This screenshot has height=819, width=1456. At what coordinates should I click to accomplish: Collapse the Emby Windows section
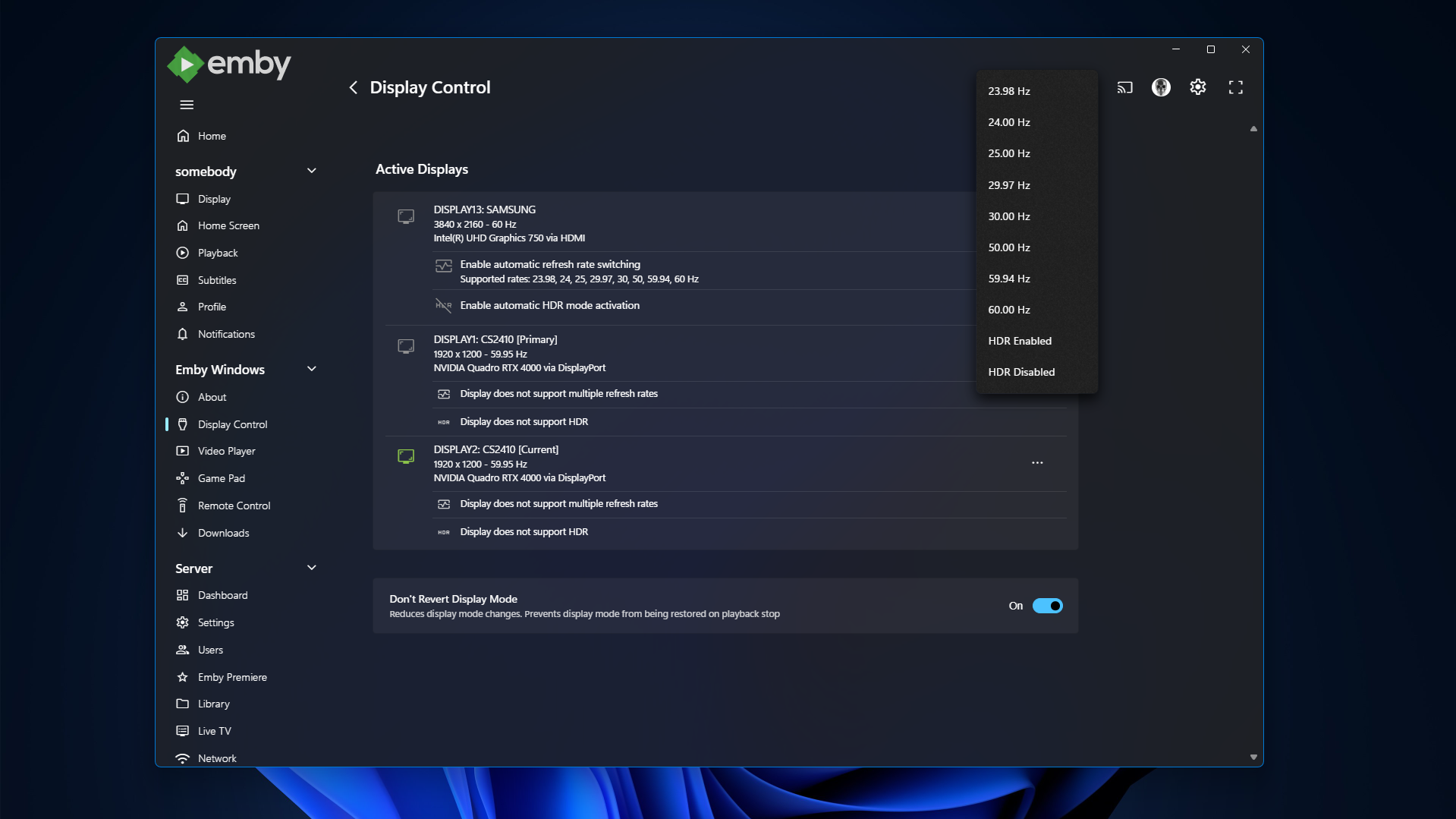311,369
